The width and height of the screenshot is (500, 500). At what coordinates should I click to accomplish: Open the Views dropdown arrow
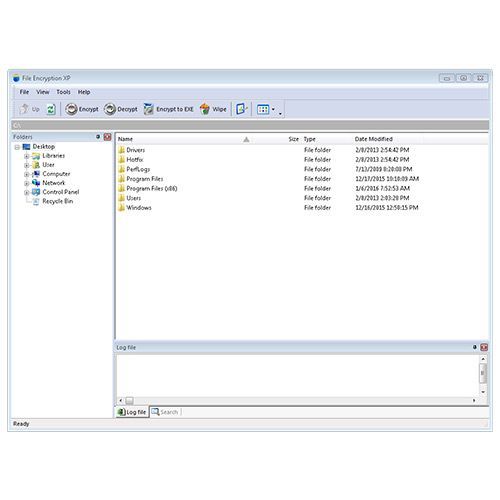[273, 109]
